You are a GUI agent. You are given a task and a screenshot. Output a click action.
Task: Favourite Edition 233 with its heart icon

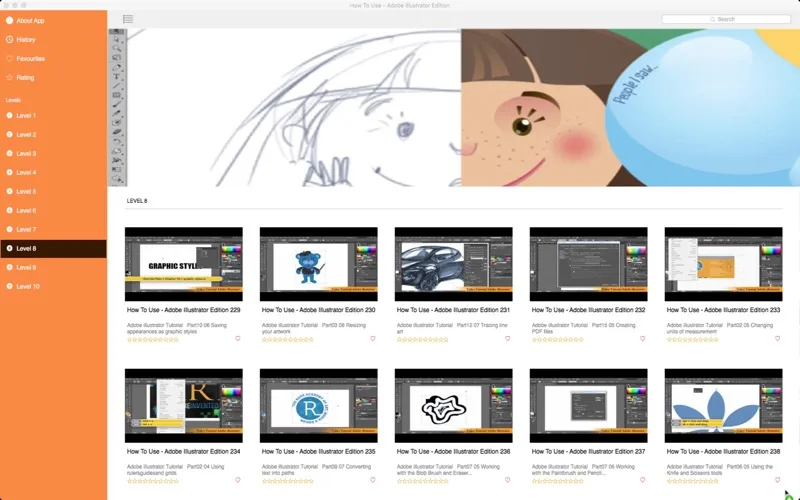coord(778,338)
